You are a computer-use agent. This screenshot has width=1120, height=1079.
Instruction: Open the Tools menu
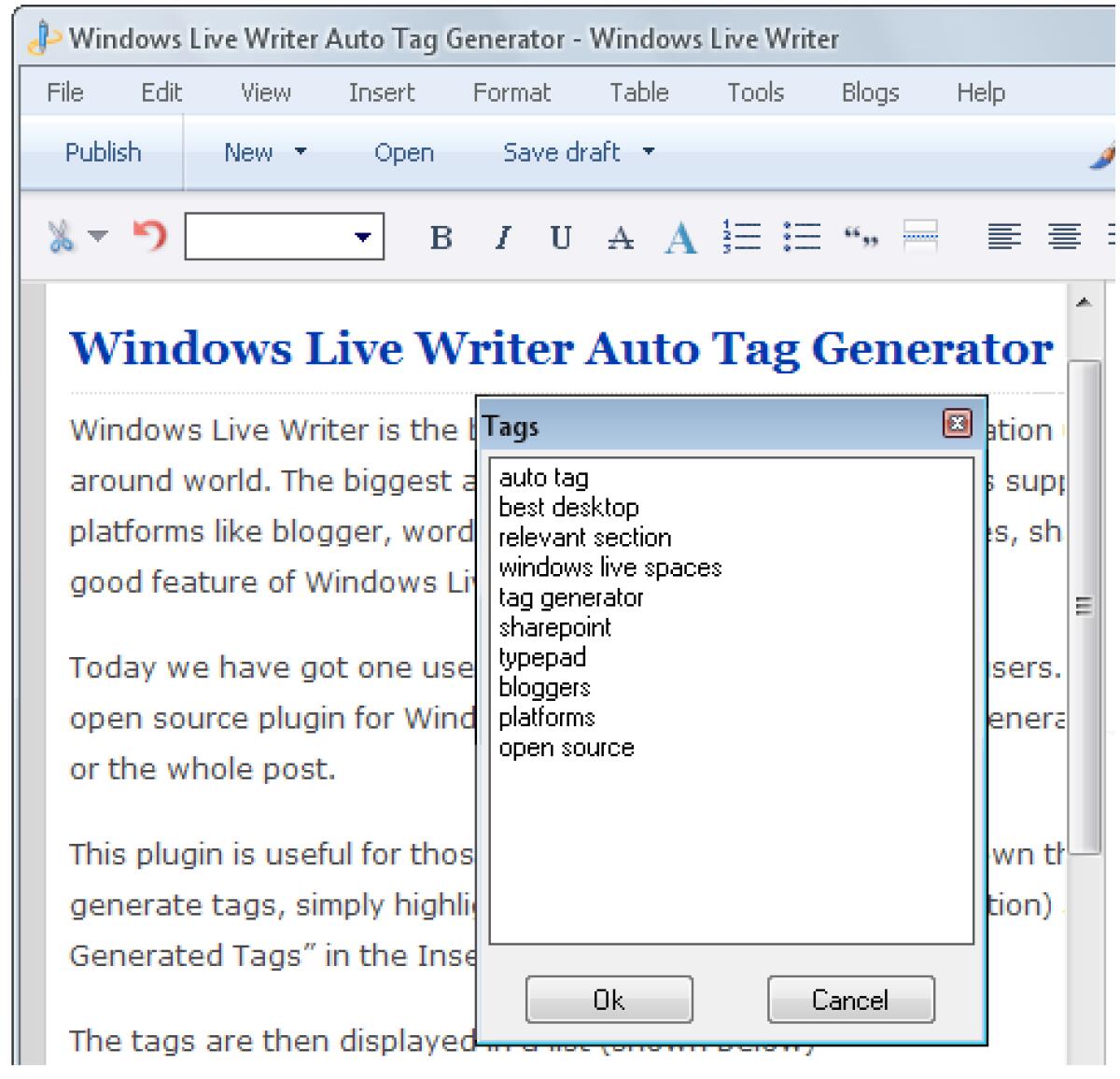pos(756,92)
